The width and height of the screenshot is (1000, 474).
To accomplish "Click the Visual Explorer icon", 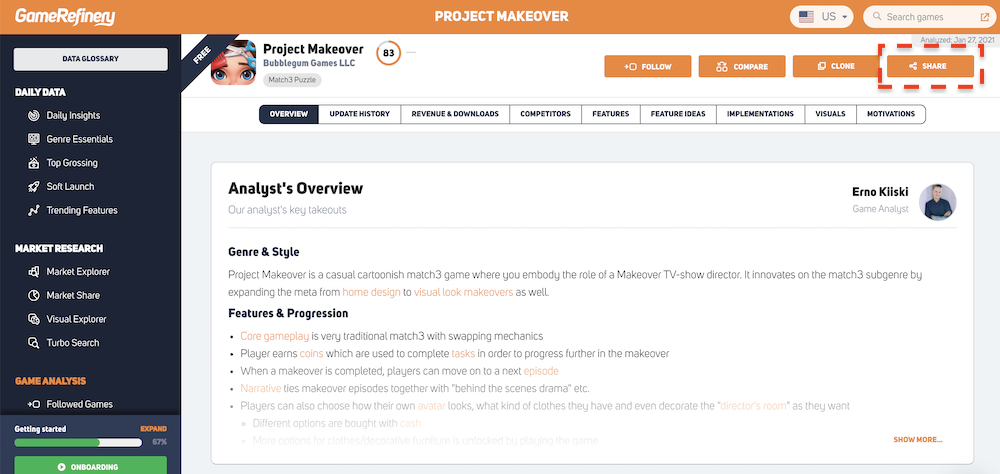I will 34,319.
